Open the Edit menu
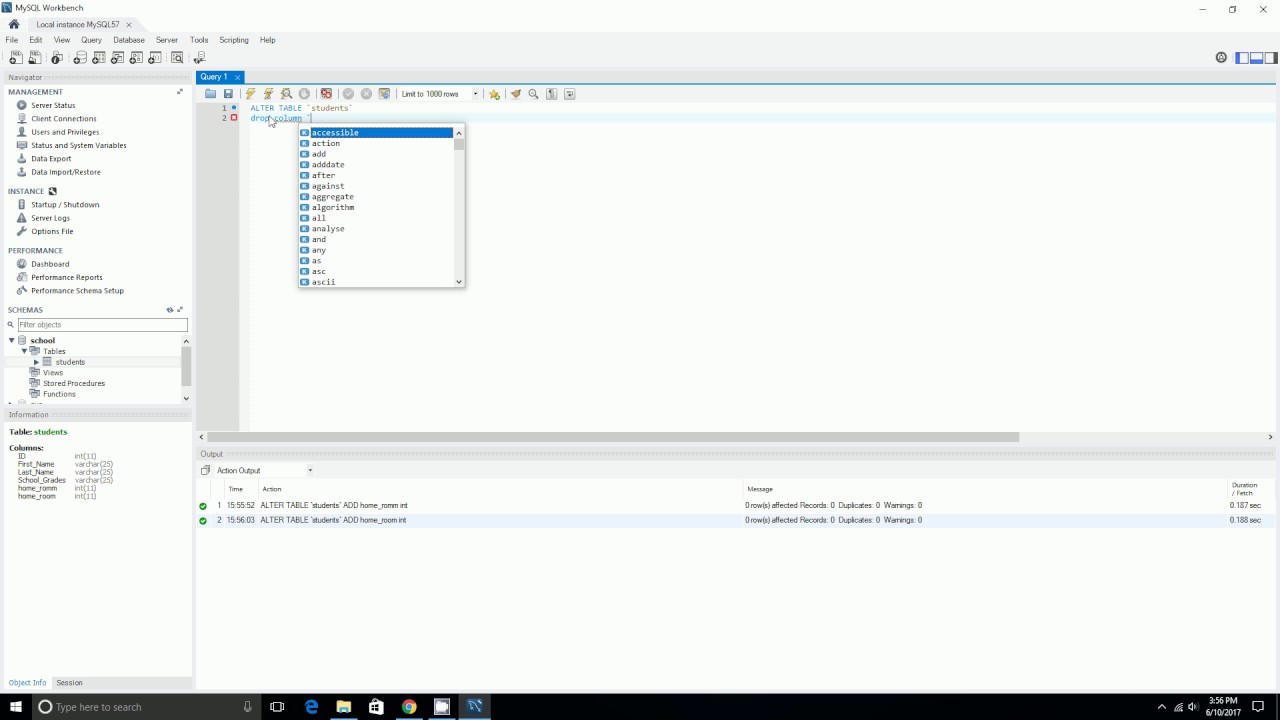Screen dimensions: 1280x720 36,40
